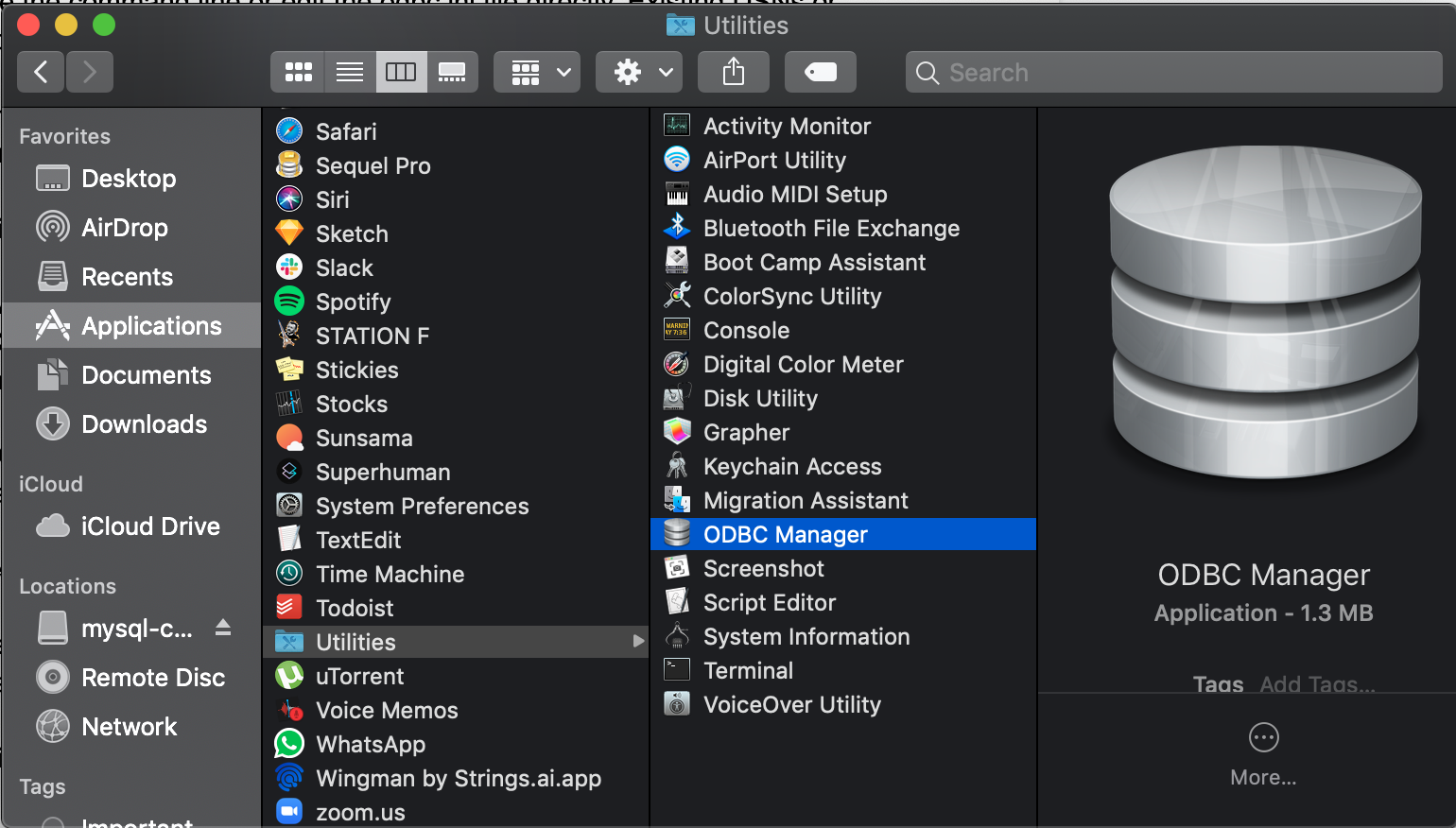
Task: Select Recents in the sidebar
Action: tap(131, 277)
